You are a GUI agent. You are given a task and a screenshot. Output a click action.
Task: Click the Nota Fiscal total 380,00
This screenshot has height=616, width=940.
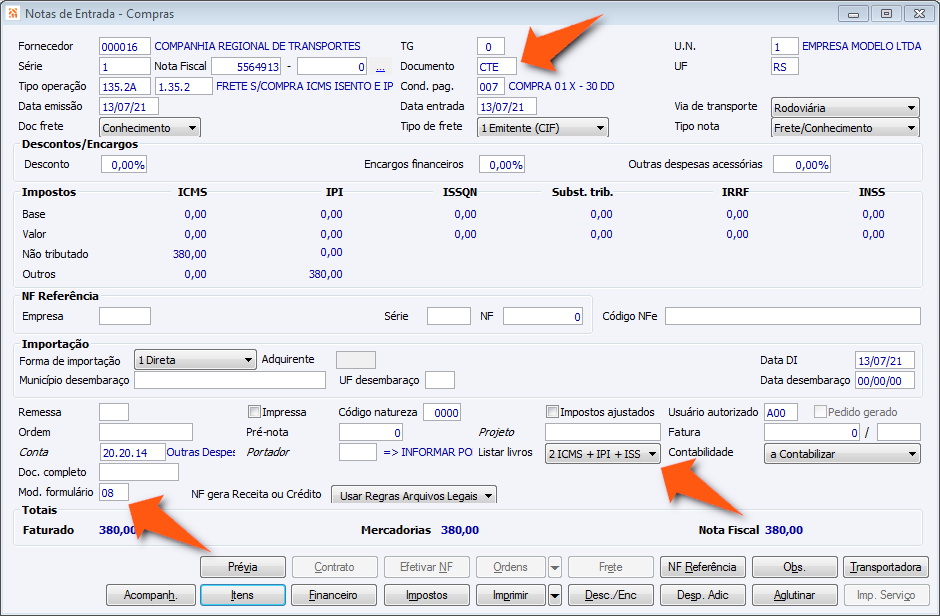coord(784,530)
